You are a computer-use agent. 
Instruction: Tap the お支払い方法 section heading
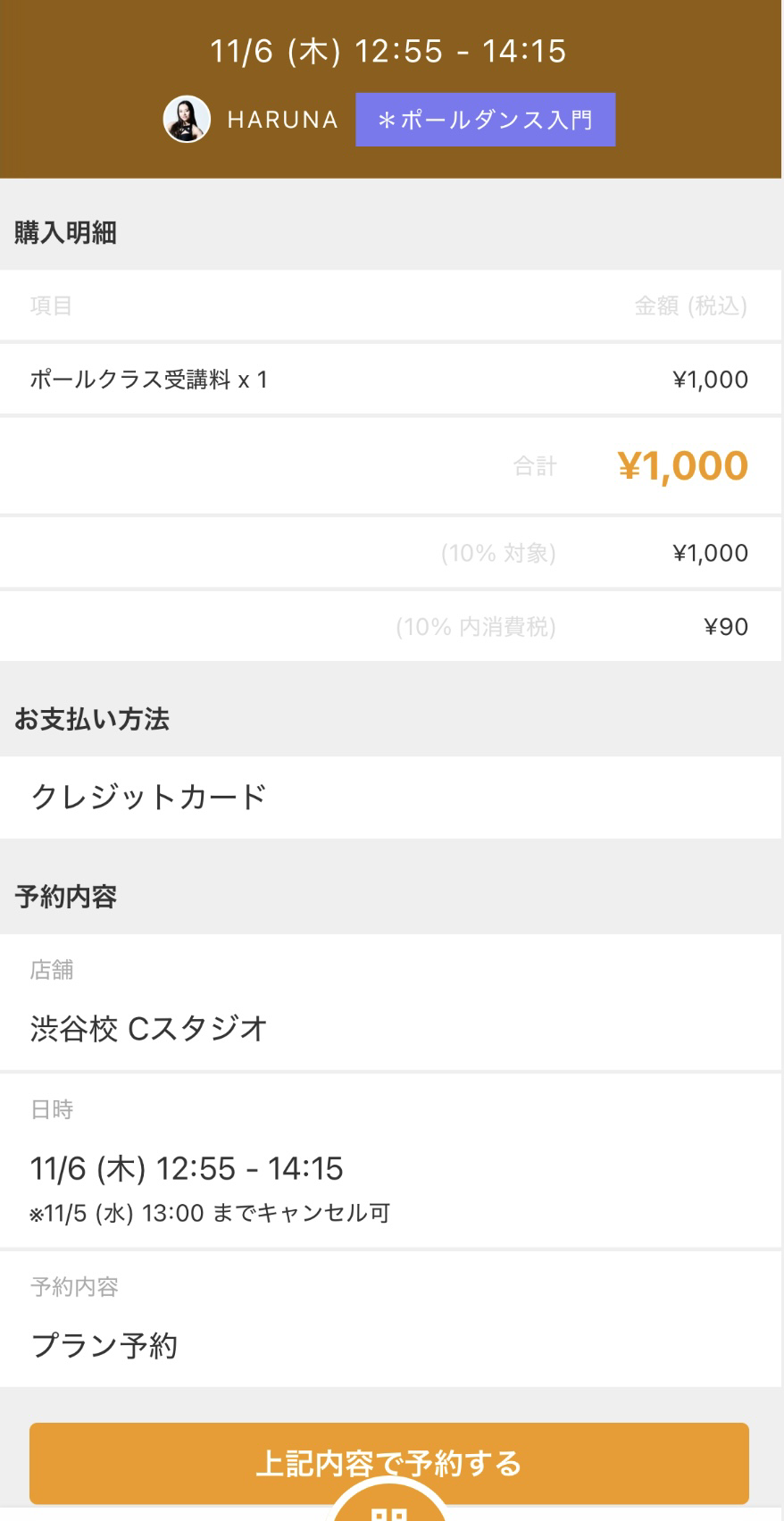(x=91, y=719)
